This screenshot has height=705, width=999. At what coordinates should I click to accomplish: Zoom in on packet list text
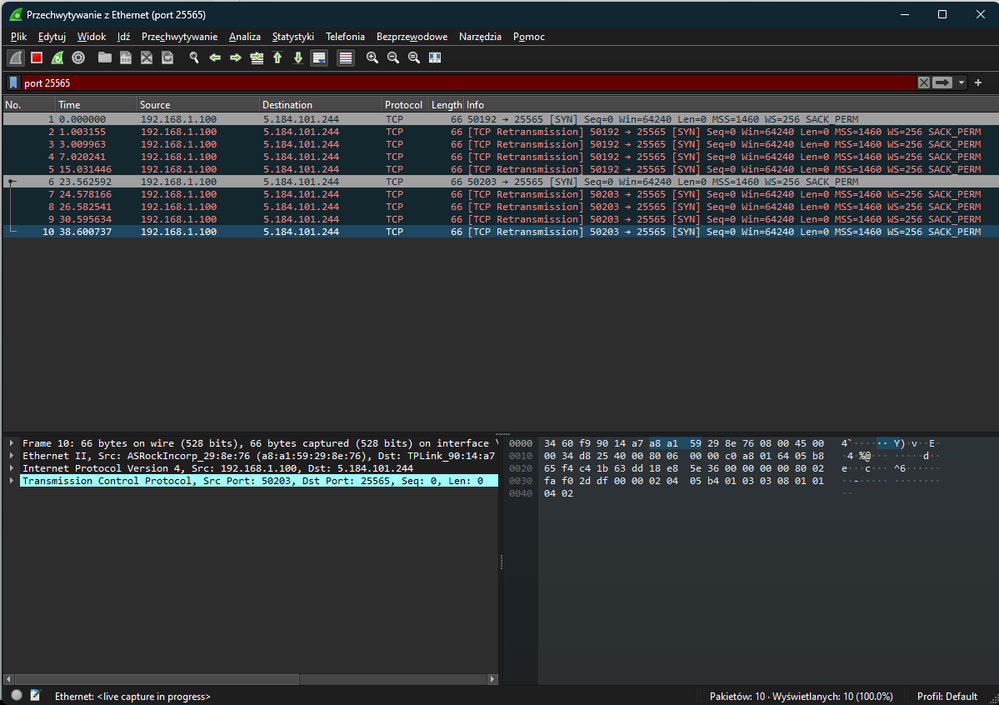(x=372, y=58)
